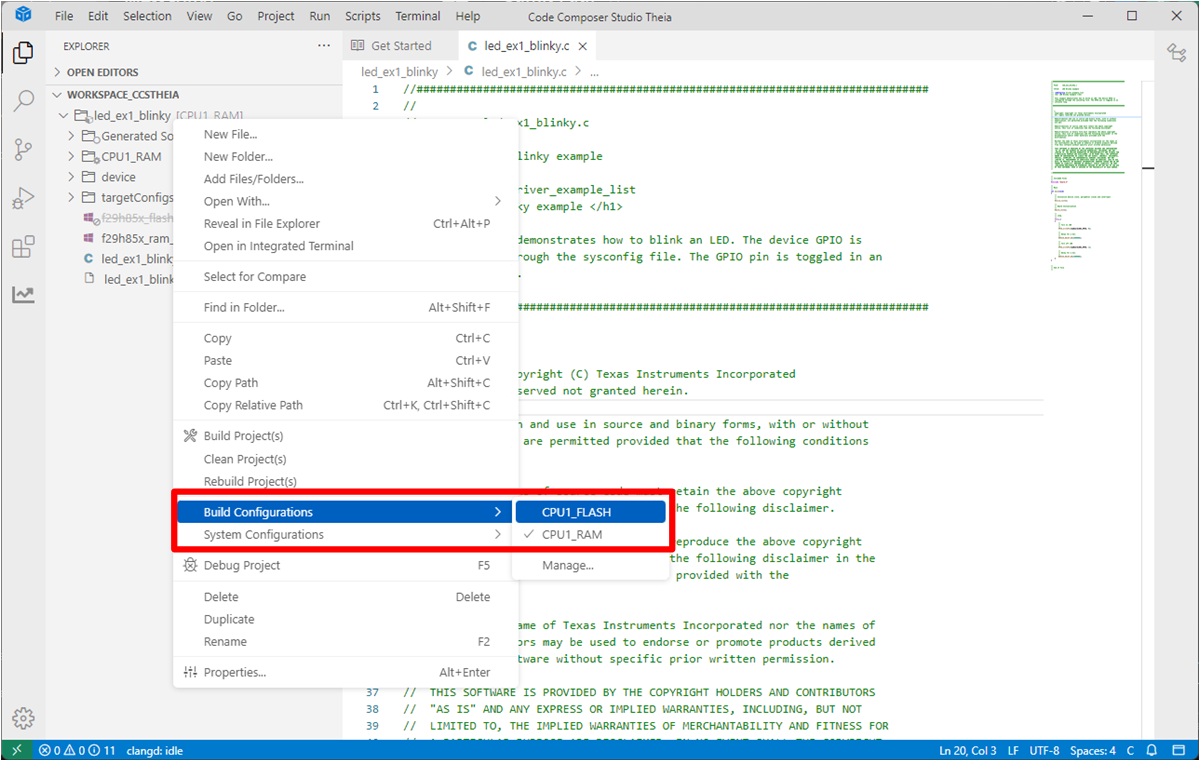Click Debug Project in context menu
Image resolution: width=1200 pixels, height=761 pixels.
(242, 566)
